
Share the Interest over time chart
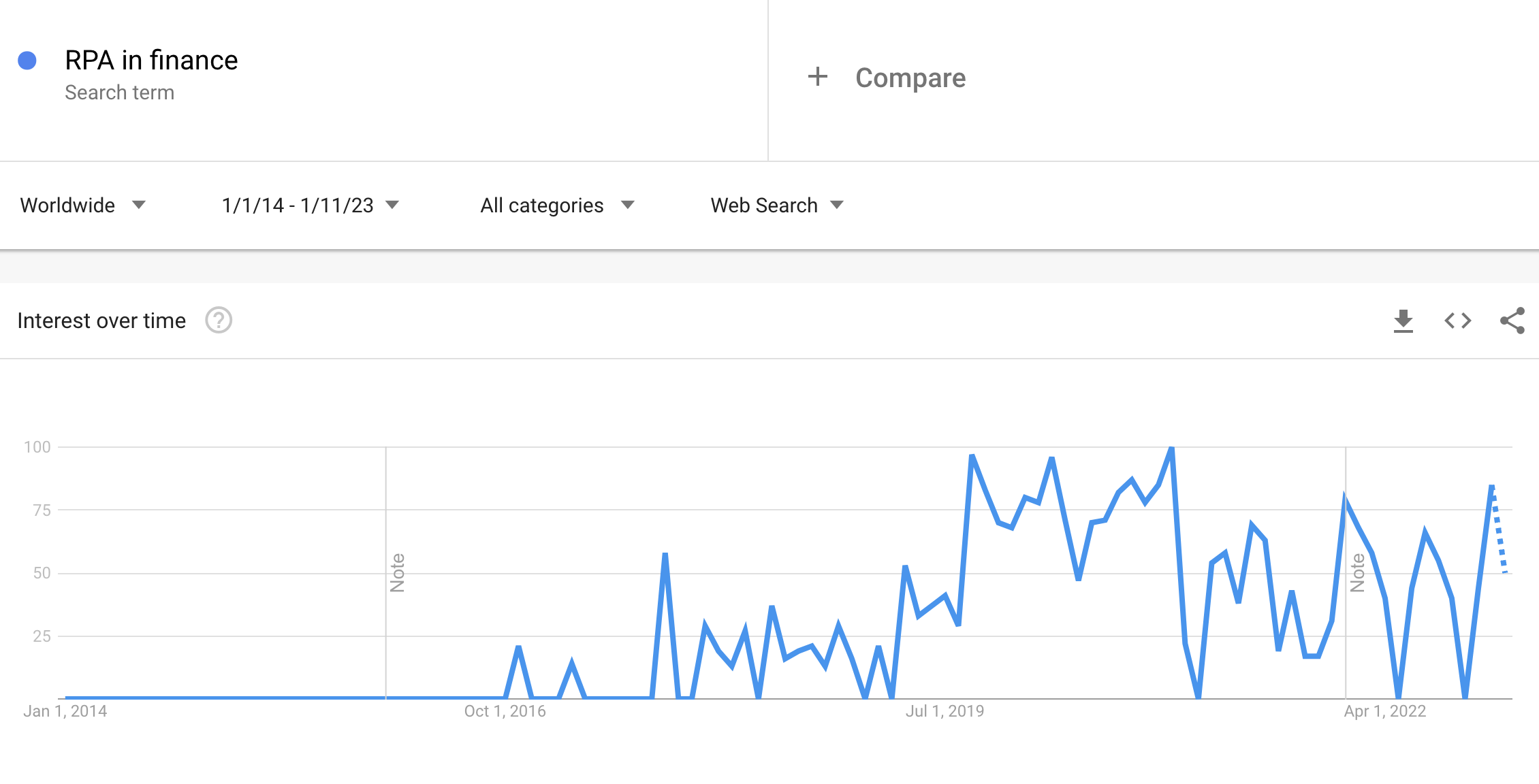(1512, 321)
